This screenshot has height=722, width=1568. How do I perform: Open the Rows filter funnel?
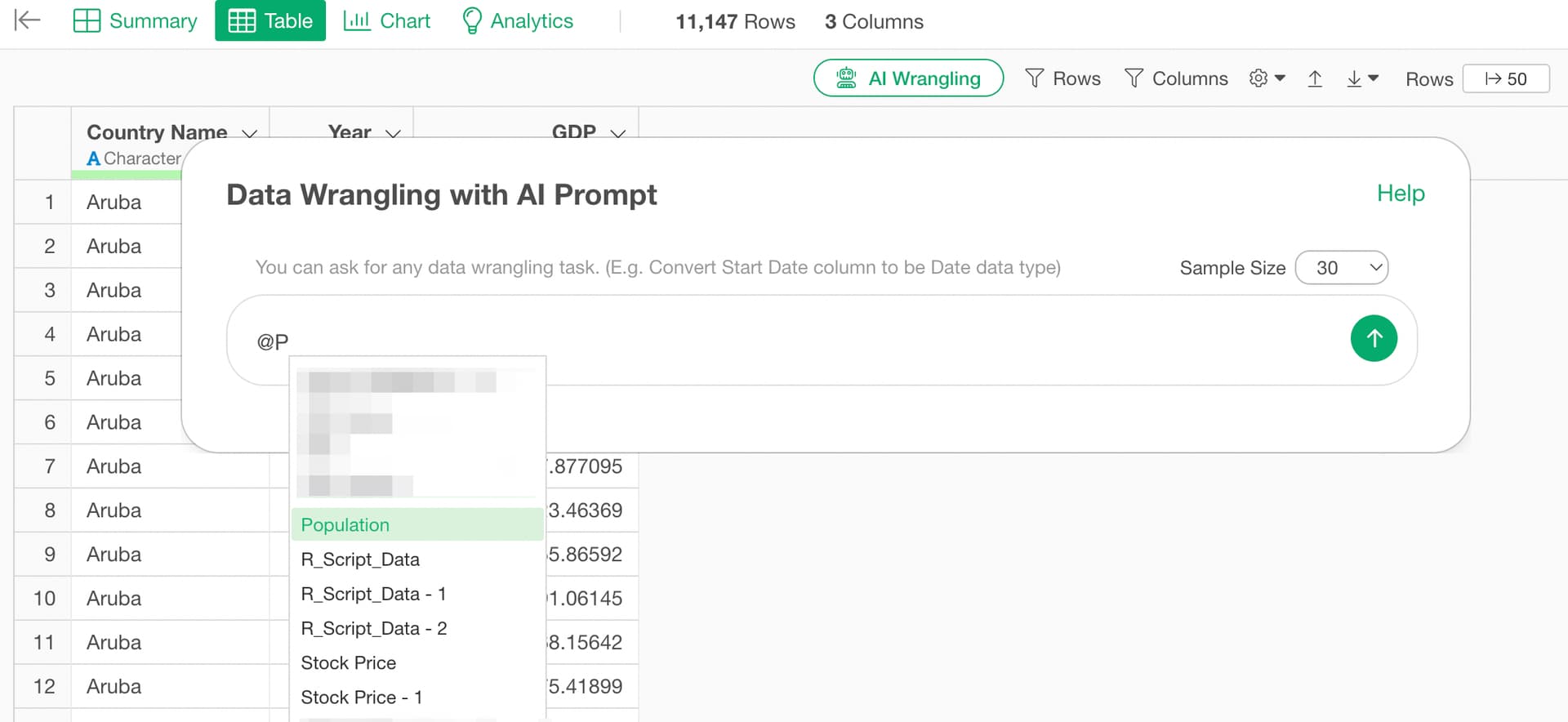point(1062,78)
